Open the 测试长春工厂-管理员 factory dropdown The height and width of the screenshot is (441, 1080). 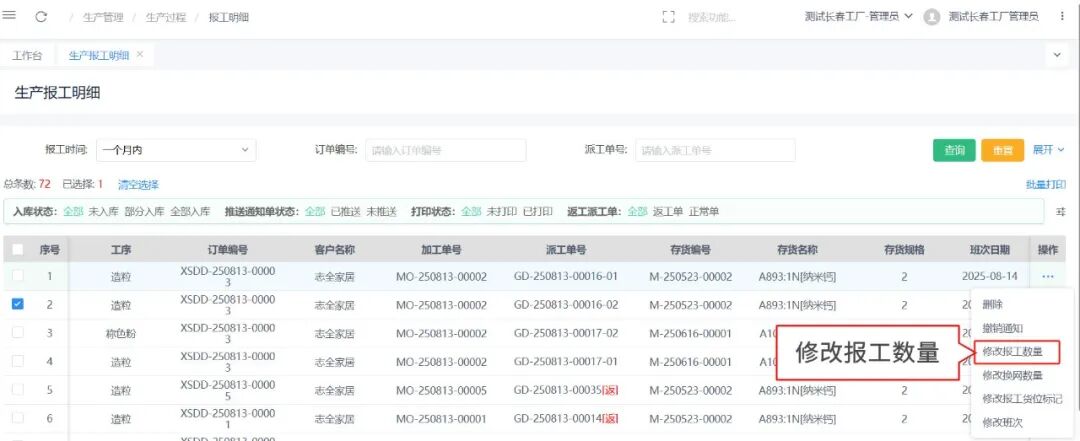point(858,17)
